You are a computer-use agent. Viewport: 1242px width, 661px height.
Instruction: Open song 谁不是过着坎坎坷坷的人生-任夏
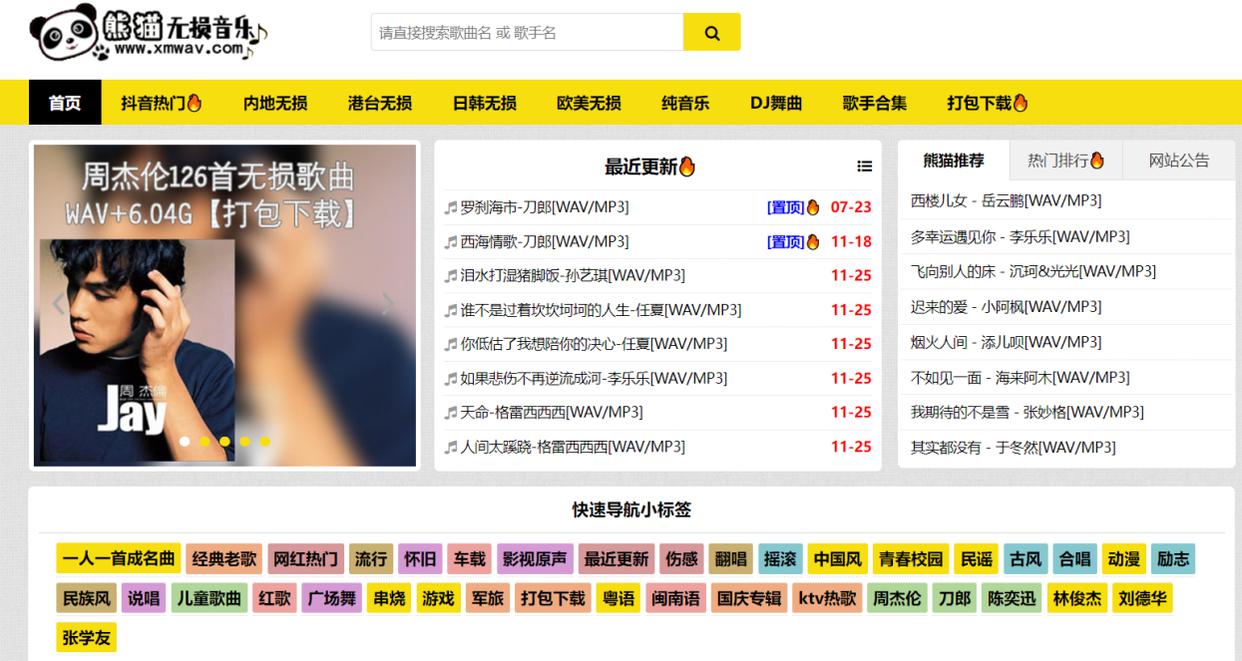point(601,310)
